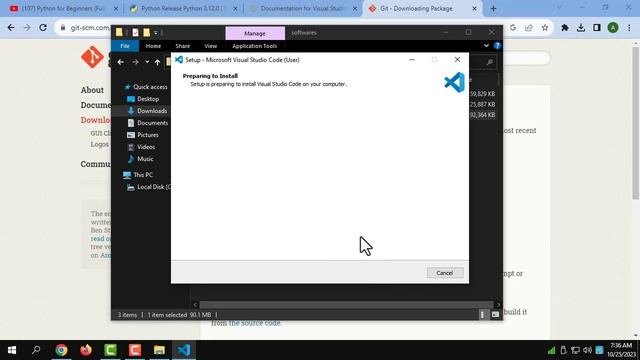
Task: Select This PC in the navigation pane
Action: click(138, 175)
